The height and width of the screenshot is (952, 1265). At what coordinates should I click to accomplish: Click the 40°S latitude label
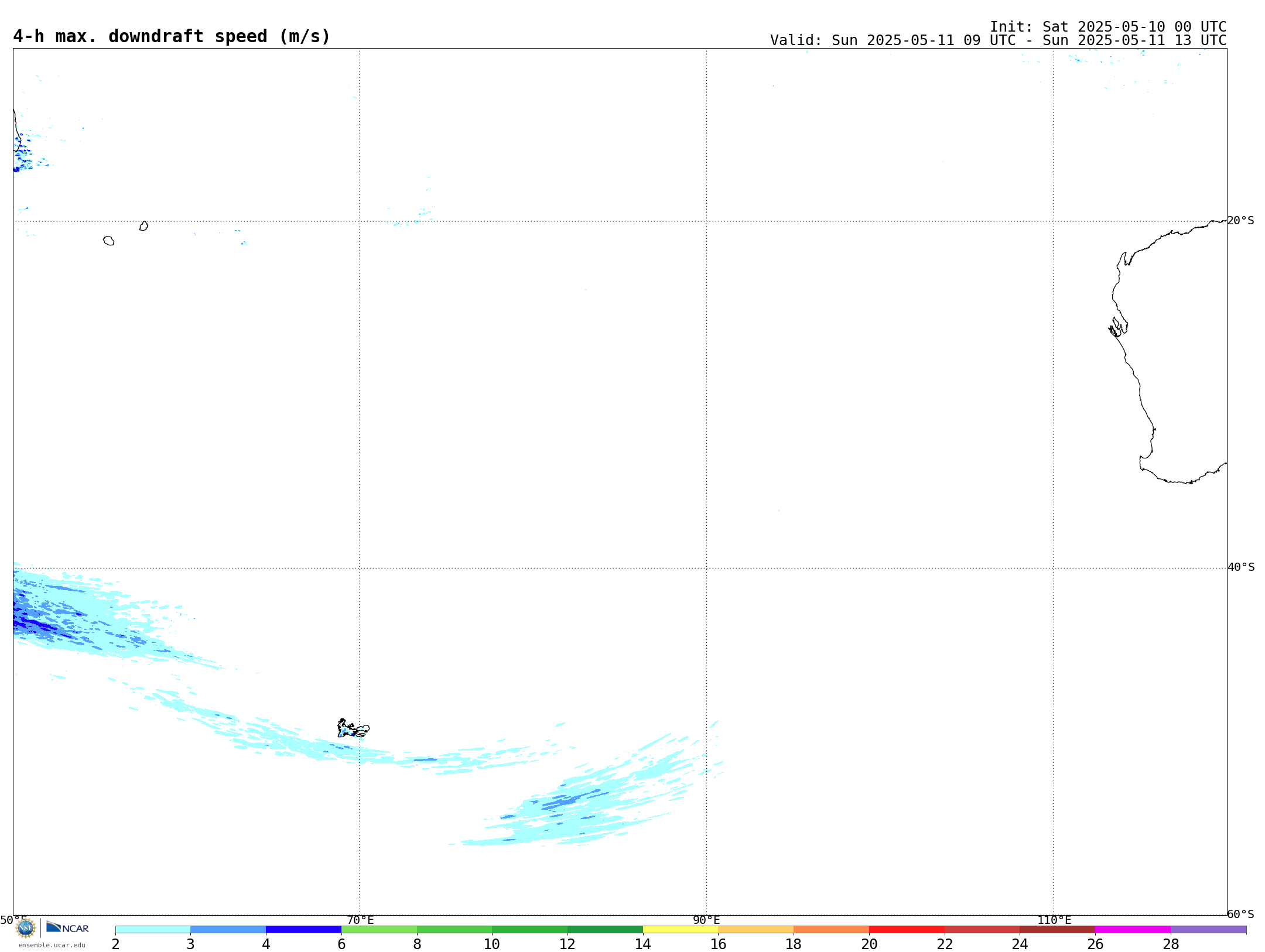click(1241, 567)
